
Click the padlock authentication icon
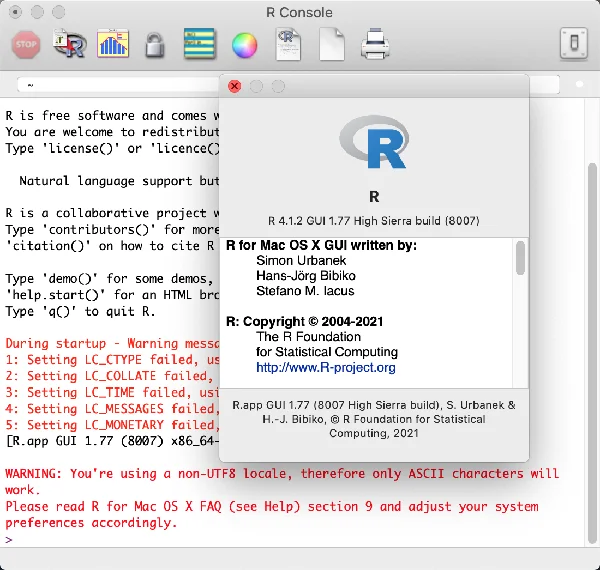[155, 45]
